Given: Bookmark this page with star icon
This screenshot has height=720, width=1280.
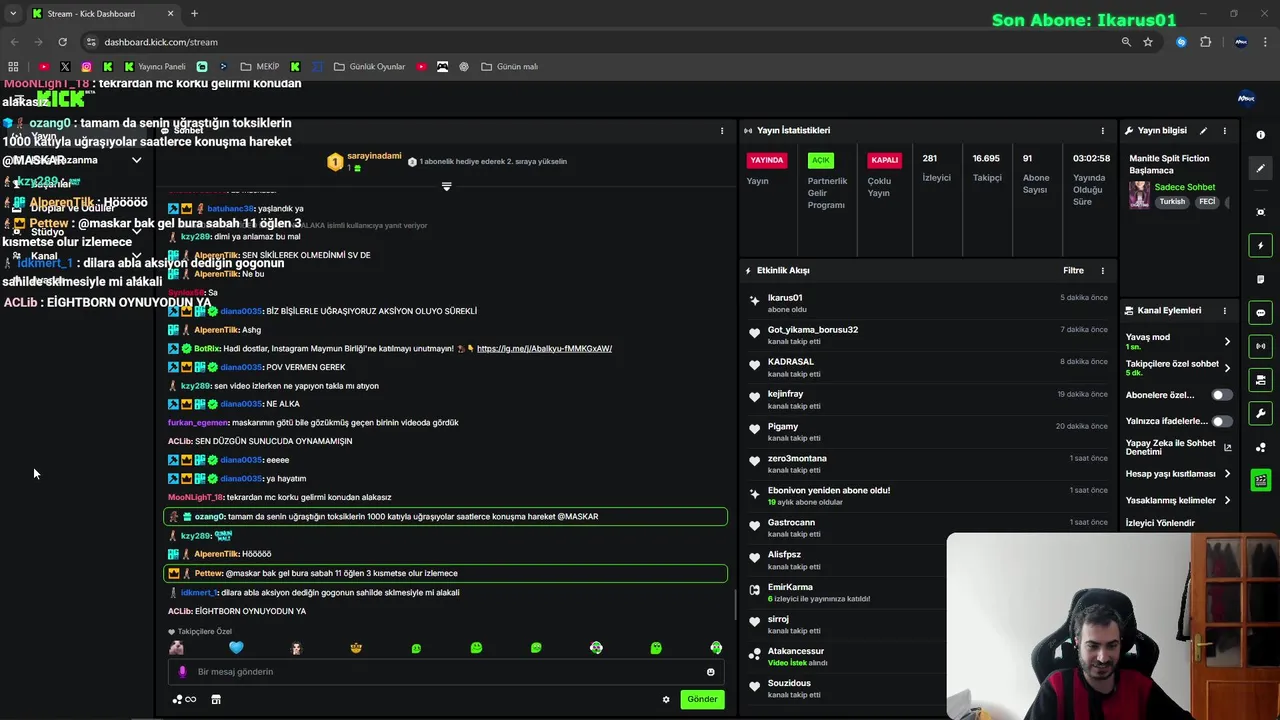Looking at the screenshot, I should (1148, 42).
